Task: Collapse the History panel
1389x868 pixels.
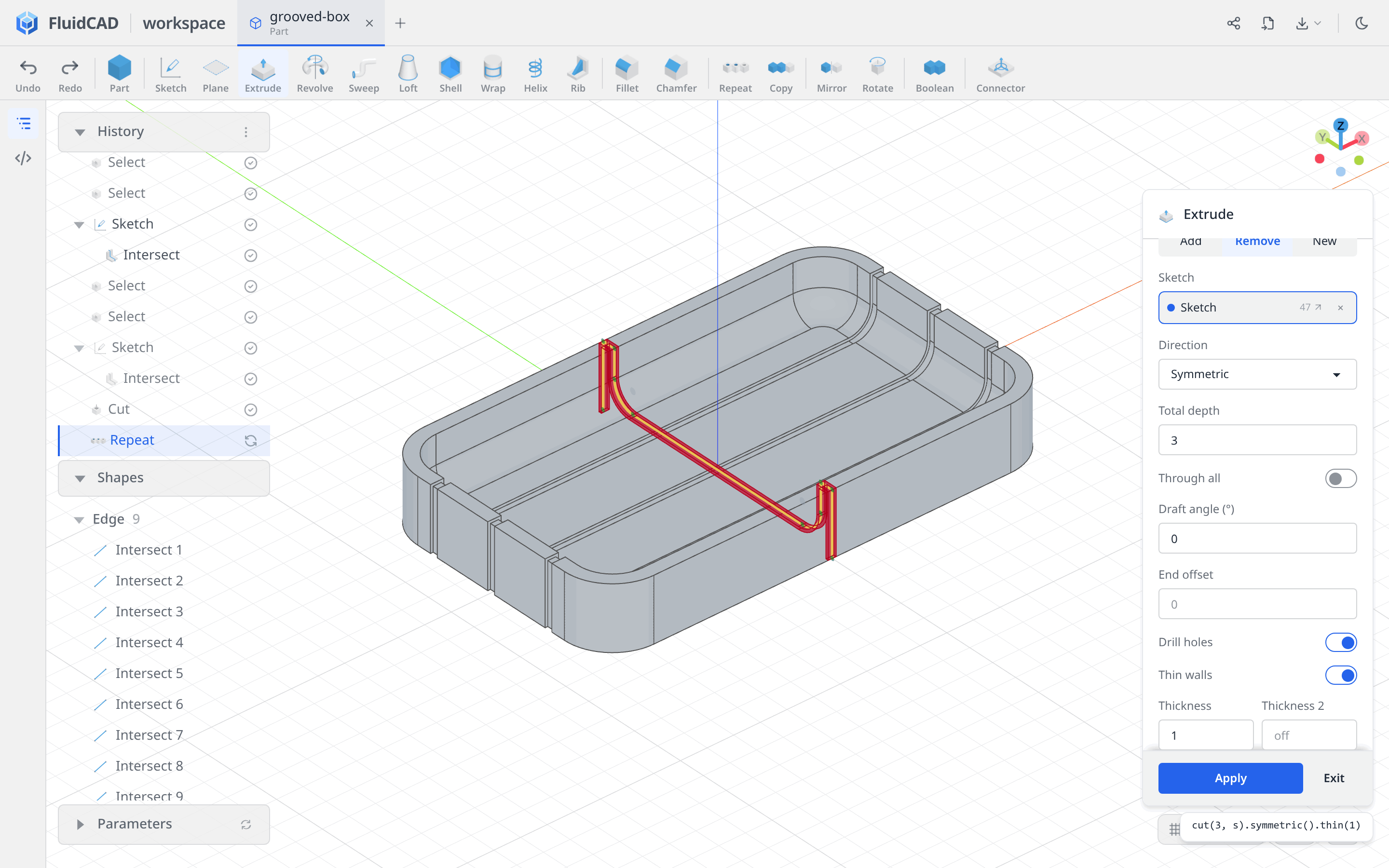Action: pyautogui.click(x=80, y=132)
